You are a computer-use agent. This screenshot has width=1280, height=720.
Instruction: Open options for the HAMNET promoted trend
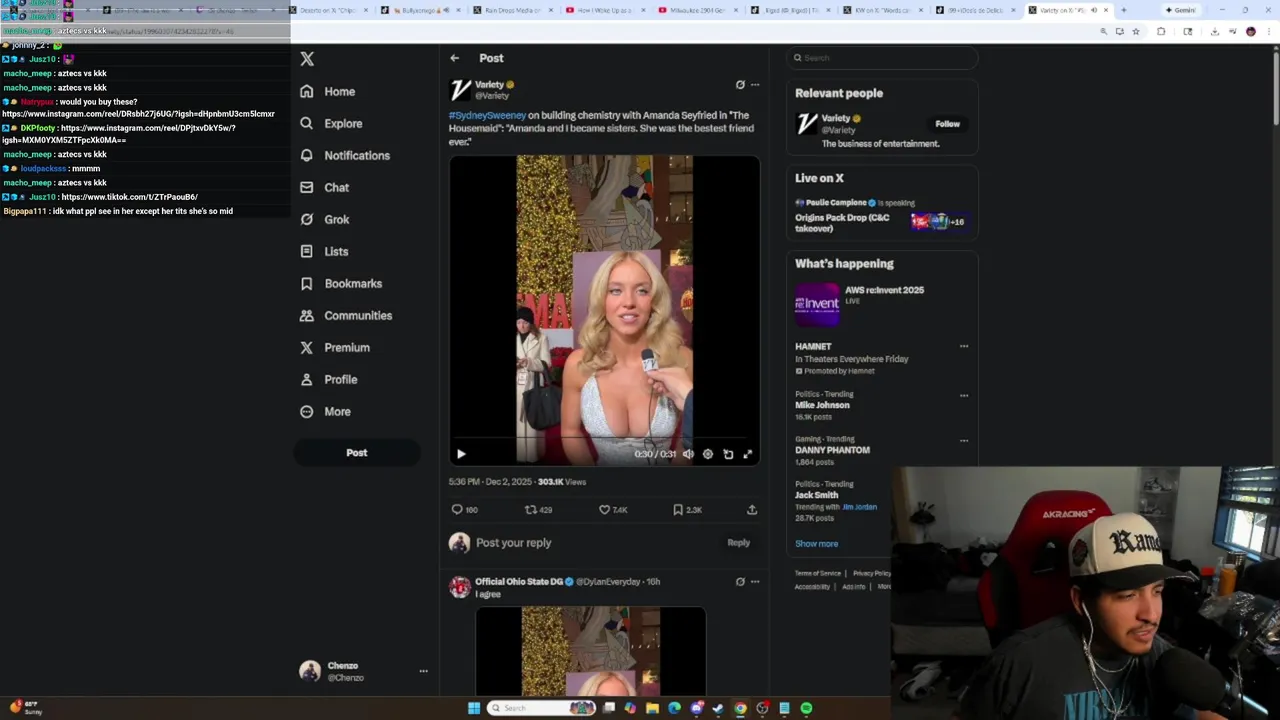pyautogui.click(x=964, y=346)
